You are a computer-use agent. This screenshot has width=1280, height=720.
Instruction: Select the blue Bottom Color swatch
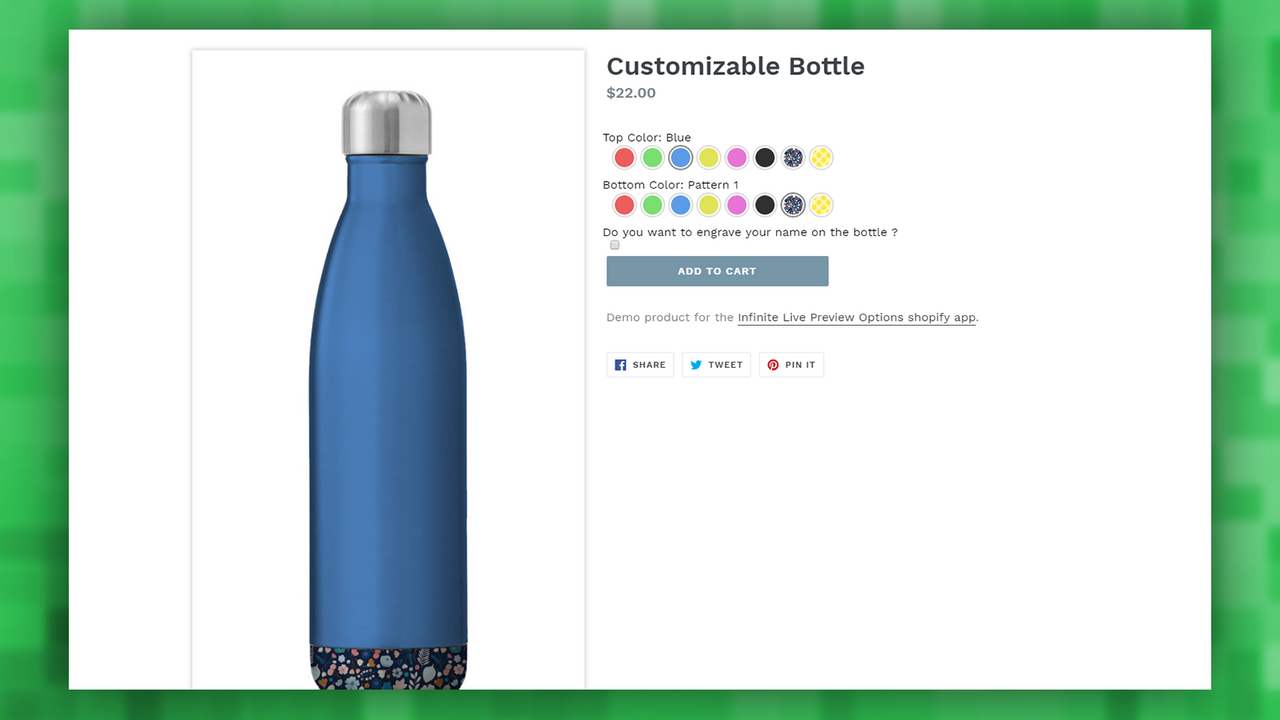click(680, 205)
